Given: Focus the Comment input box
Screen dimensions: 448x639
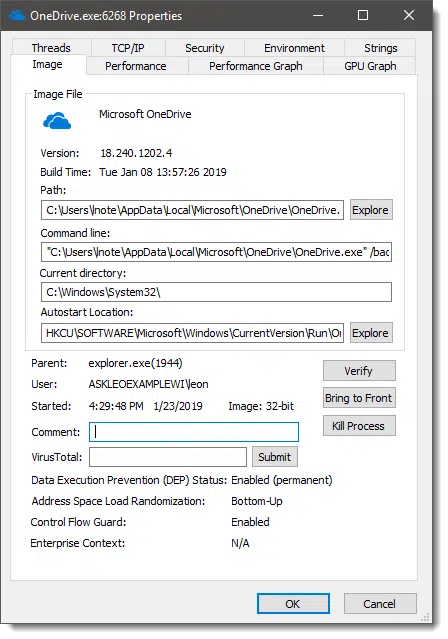Looking at the screenshot, I should (194, 432).
